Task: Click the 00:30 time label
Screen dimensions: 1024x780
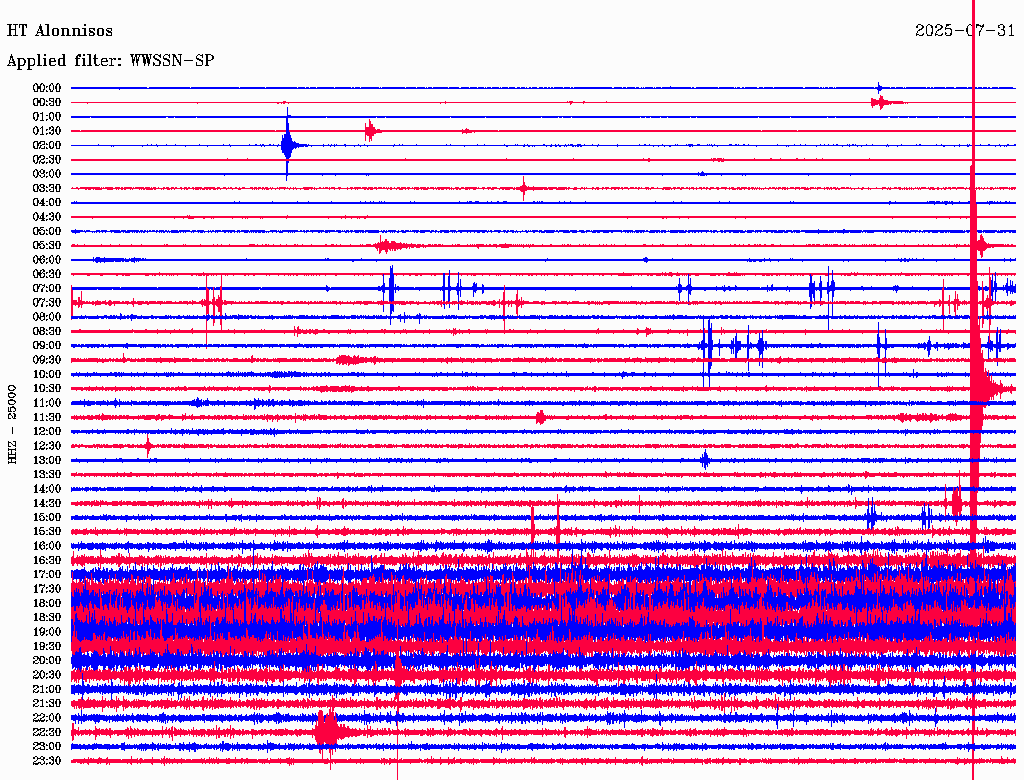Action: click(x=47, y=102)
